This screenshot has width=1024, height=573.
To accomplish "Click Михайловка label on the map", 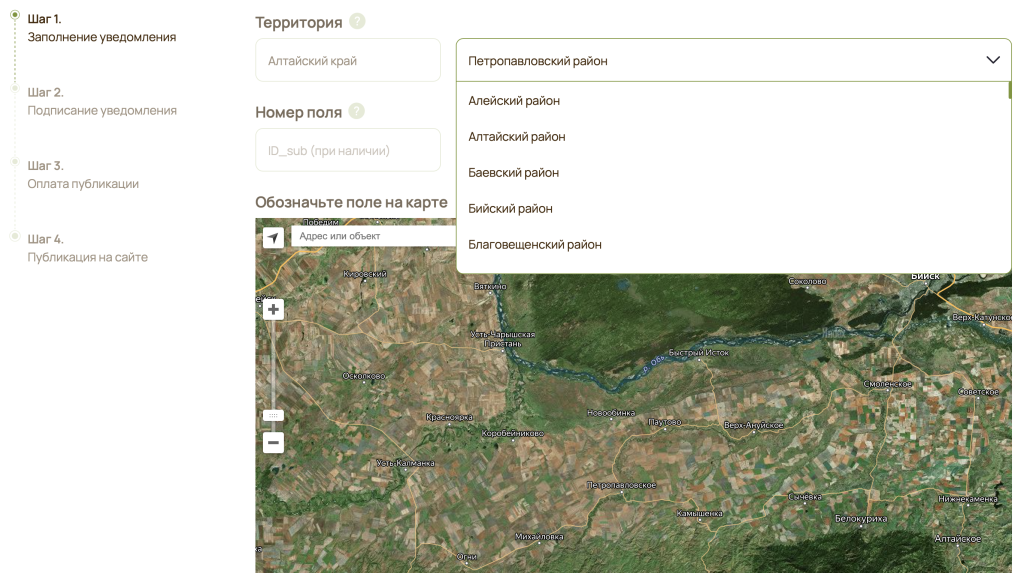I will 539,536.
